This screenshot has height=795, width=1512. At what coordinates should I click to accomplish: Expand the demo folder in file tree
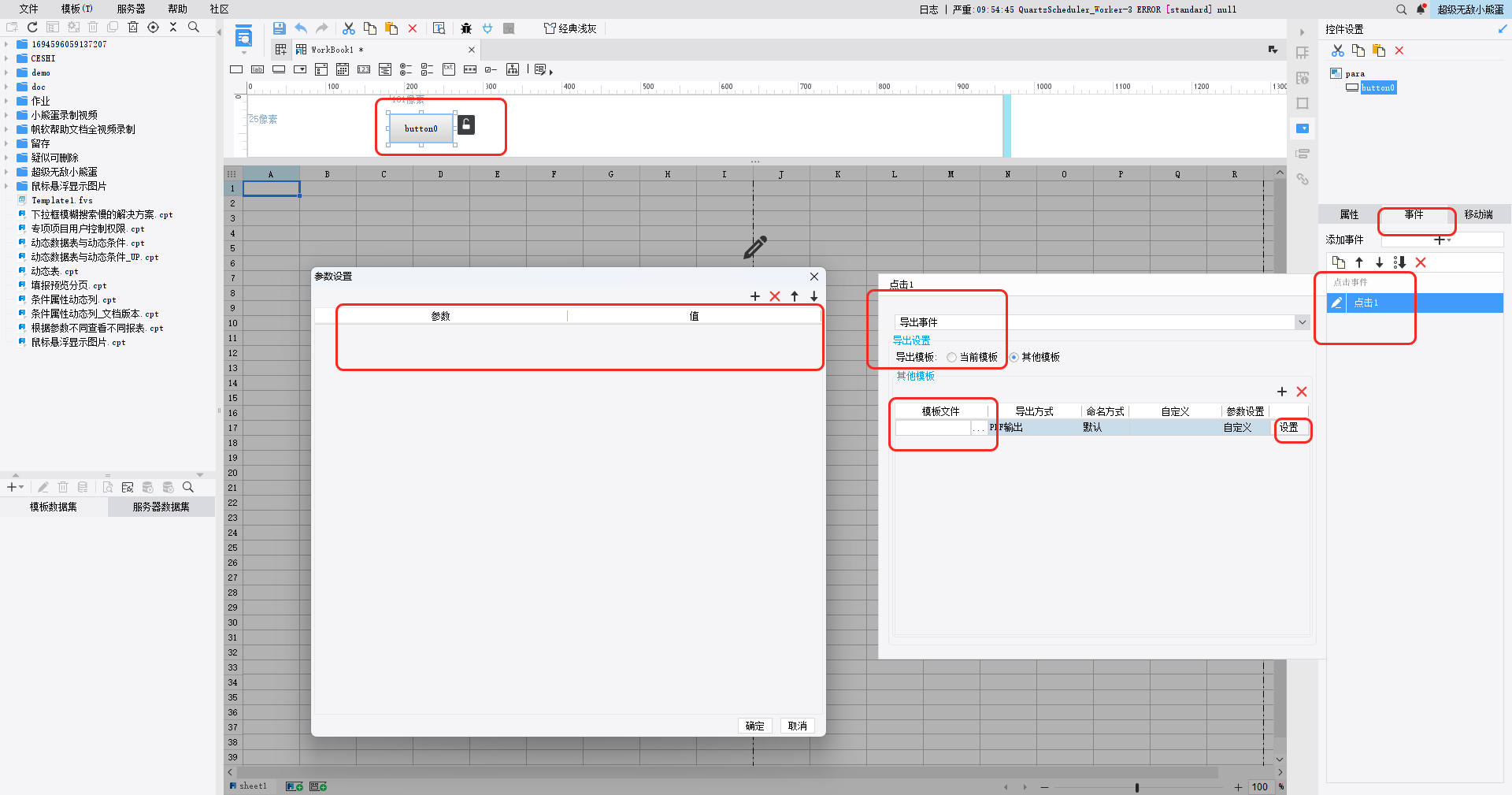click(6, 72)
